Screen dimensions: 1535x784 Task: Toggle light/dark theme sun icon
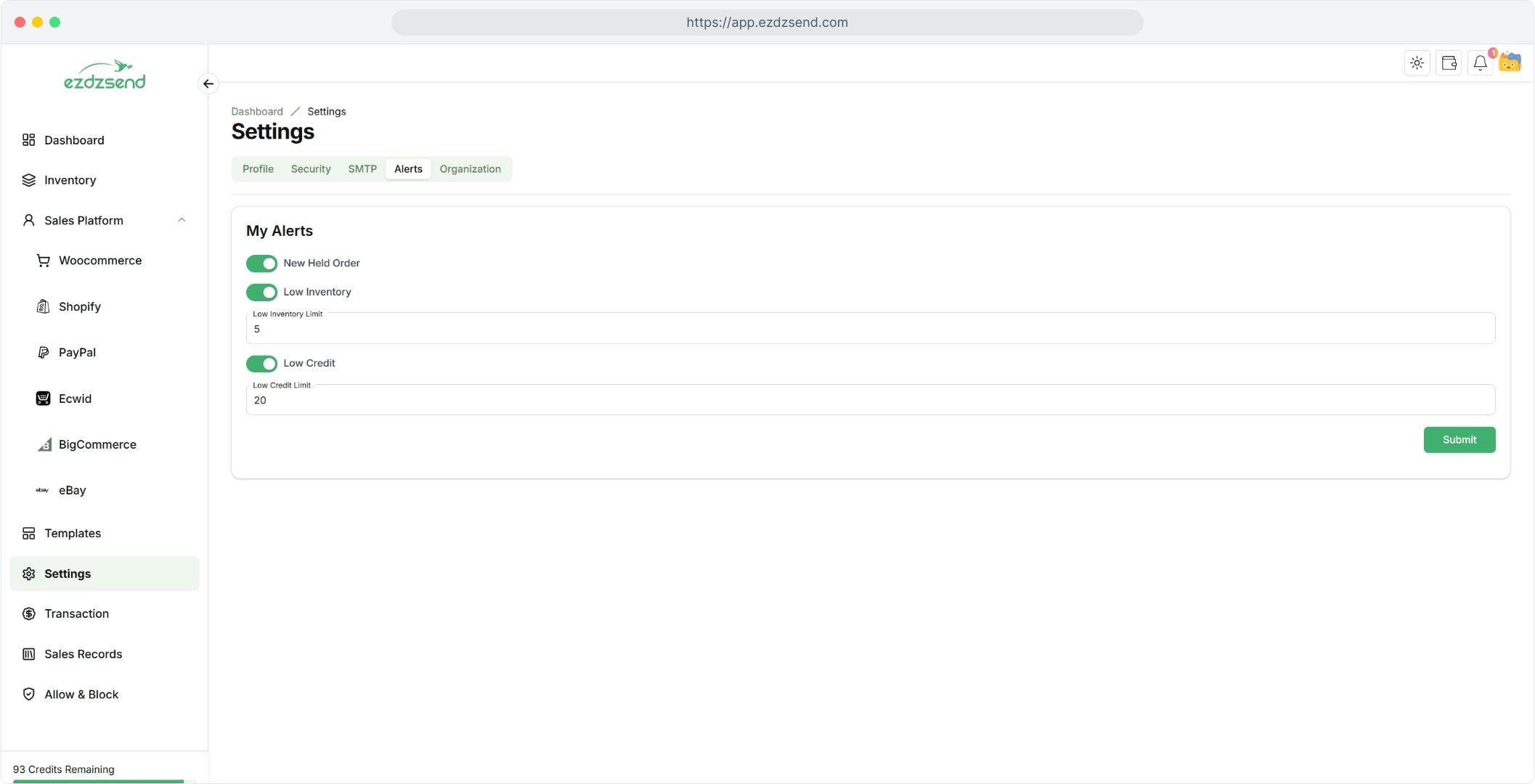point(1417,63)
